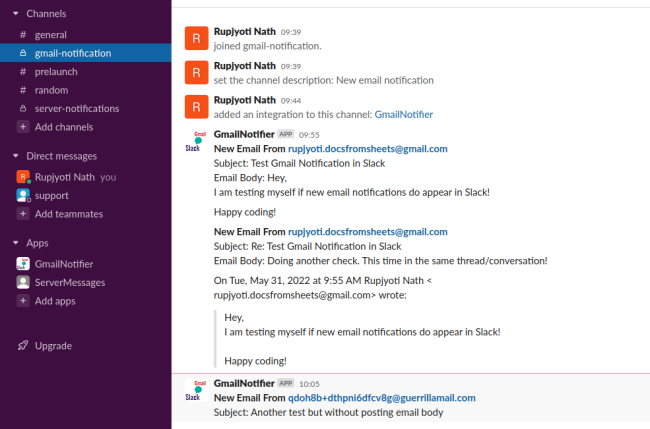650x429 pixels.
Task: Click the Upgrade rocket icon
Action: tap(23, 345)
